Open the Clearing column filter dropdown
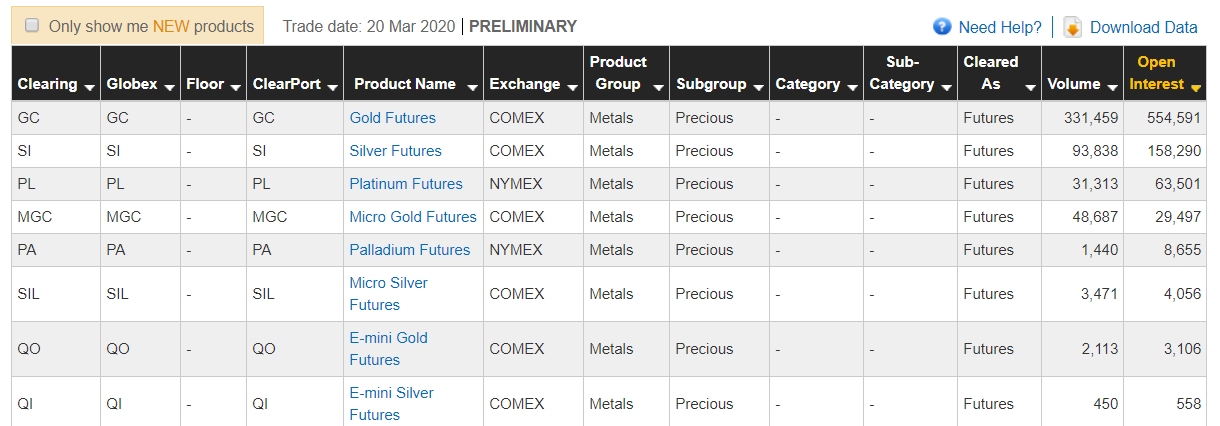The height and width of the screenshot is (426, 1220). pyautogui.click(x=89, y=88)
